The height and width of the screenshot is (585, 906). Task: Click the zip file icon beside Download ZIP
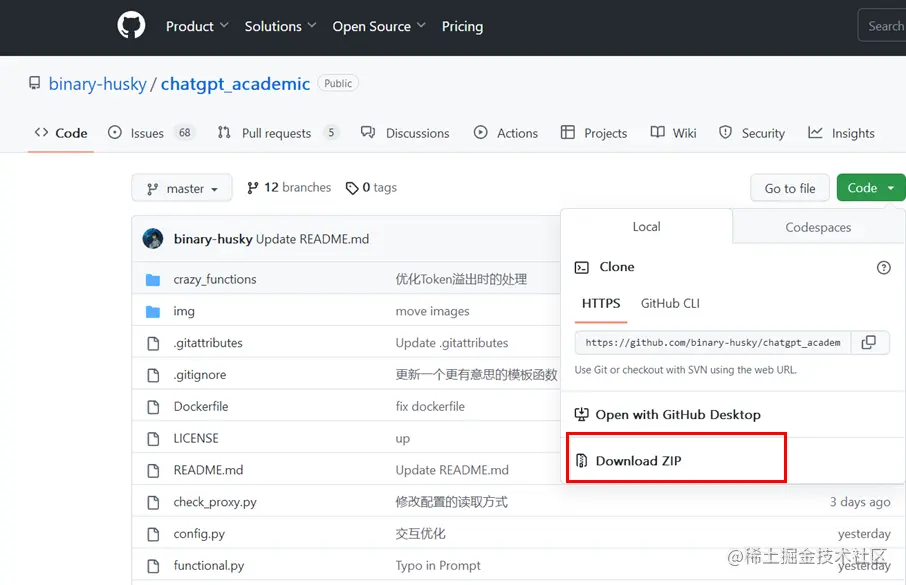pos(581,460)
